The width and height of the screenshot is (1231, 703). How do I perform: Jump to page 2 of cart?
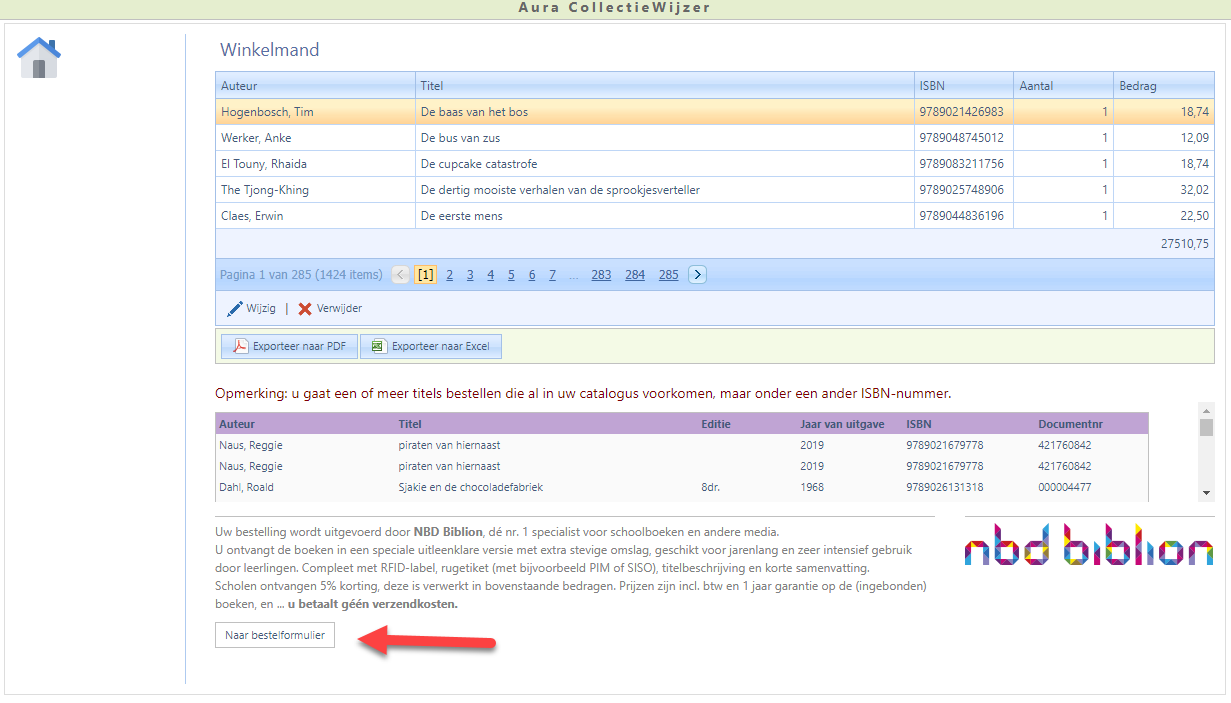(450, 275)
